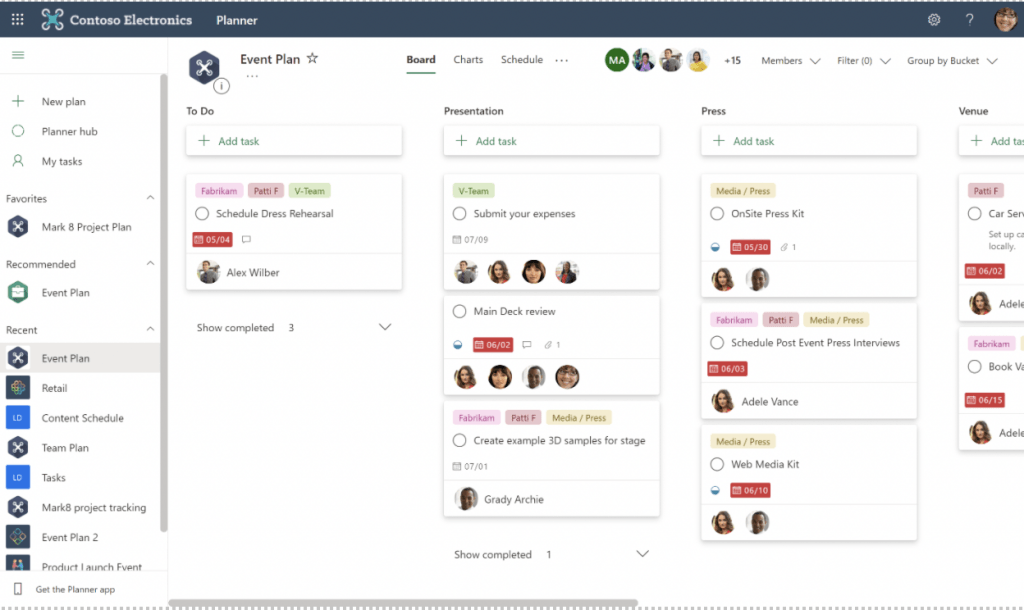Click the Contoso Electronics logo
Image resolution: width=1024 pixels, height=610 pixels.
[52, 20]
